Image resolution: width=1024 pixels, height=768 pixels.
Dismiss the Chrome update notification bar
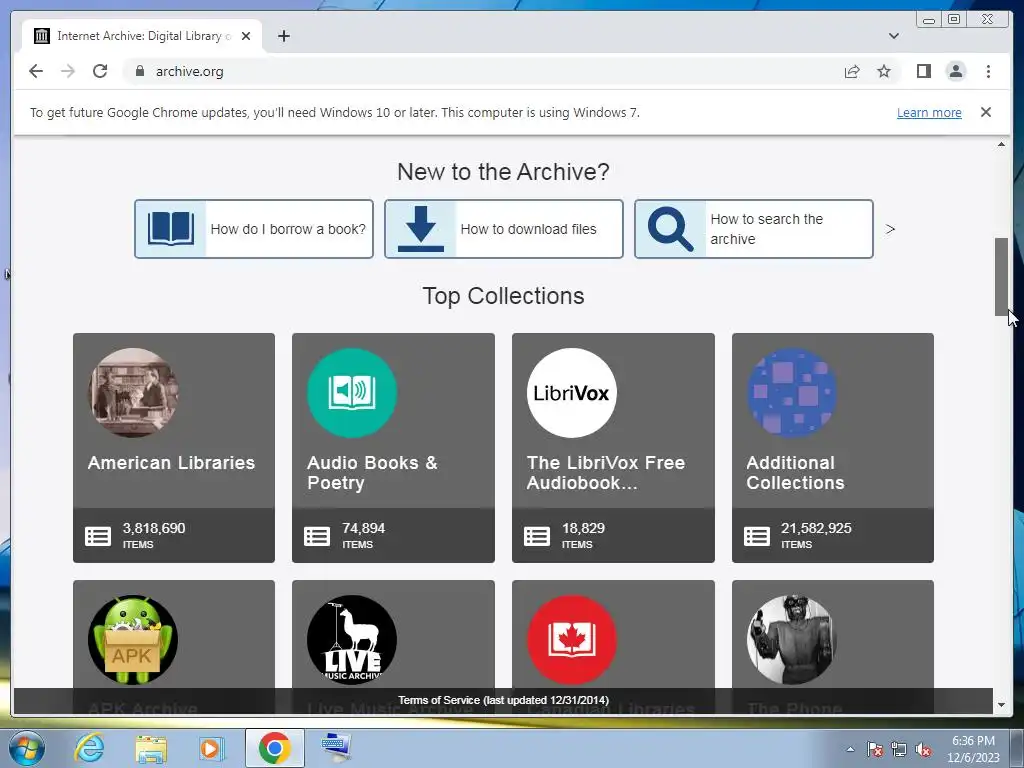click(x=985, y=112)
